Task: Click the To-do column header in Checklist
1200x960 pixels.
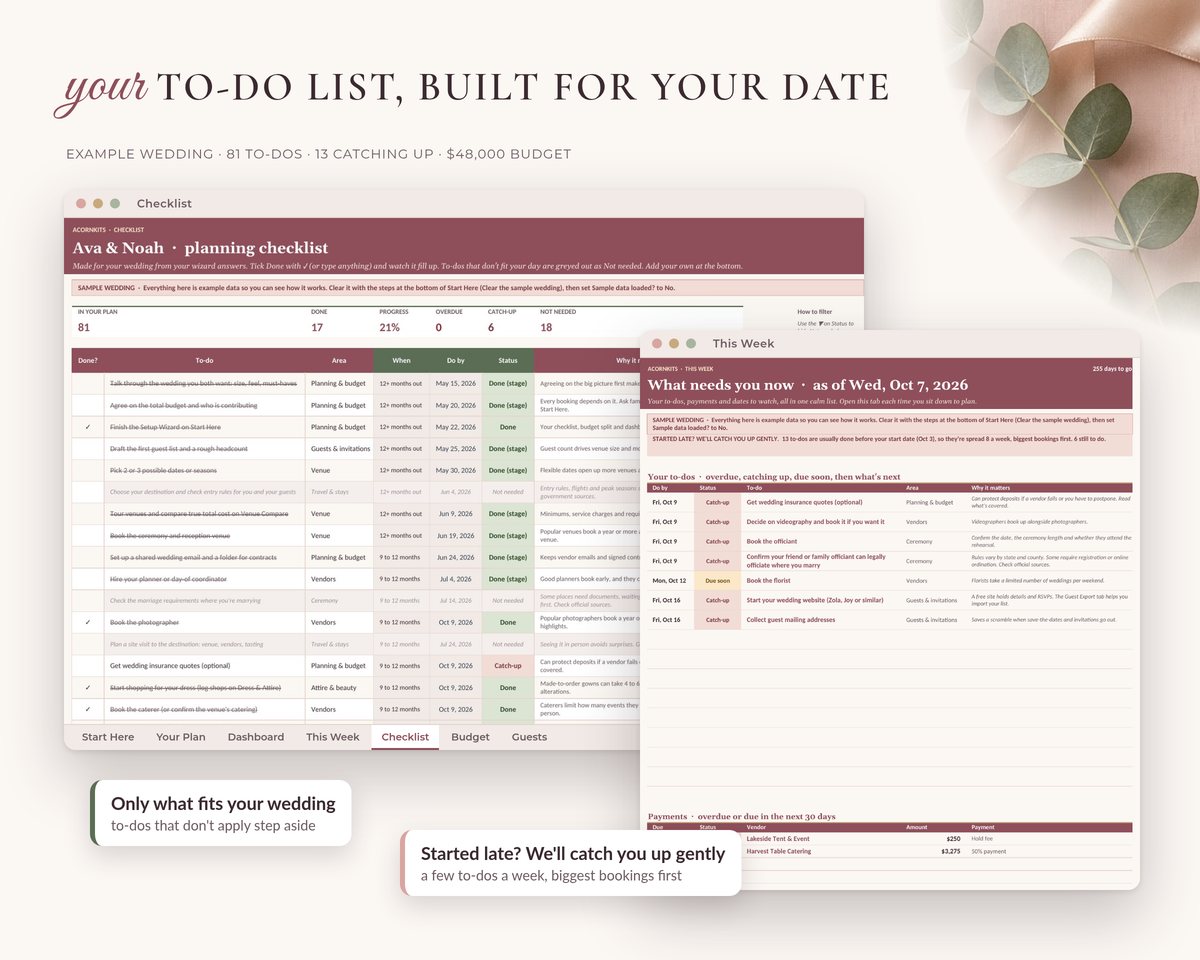Action: (205, 360)
